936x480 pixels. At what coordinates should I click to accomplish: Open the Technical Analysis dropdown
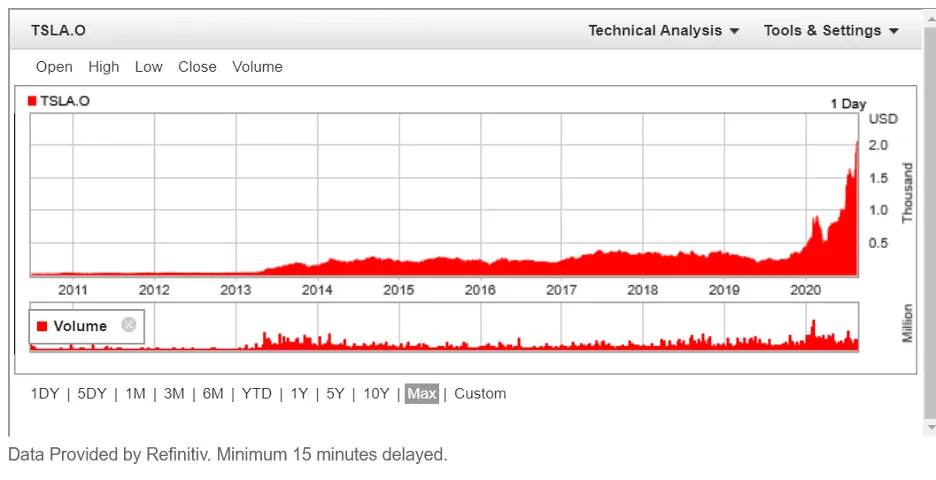point(663,30)
